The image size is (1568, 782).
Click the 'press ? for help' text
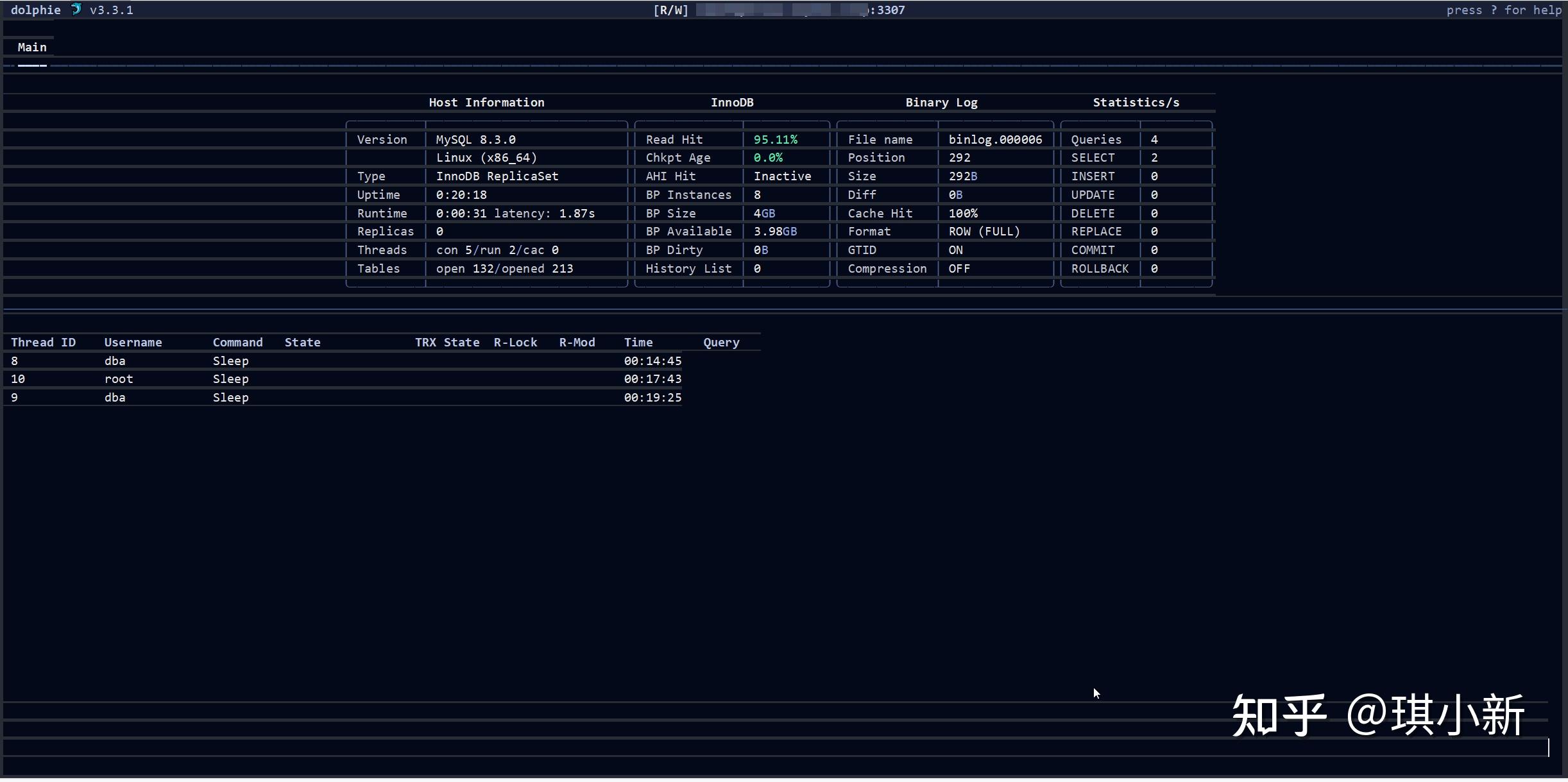pos(1503,10)
